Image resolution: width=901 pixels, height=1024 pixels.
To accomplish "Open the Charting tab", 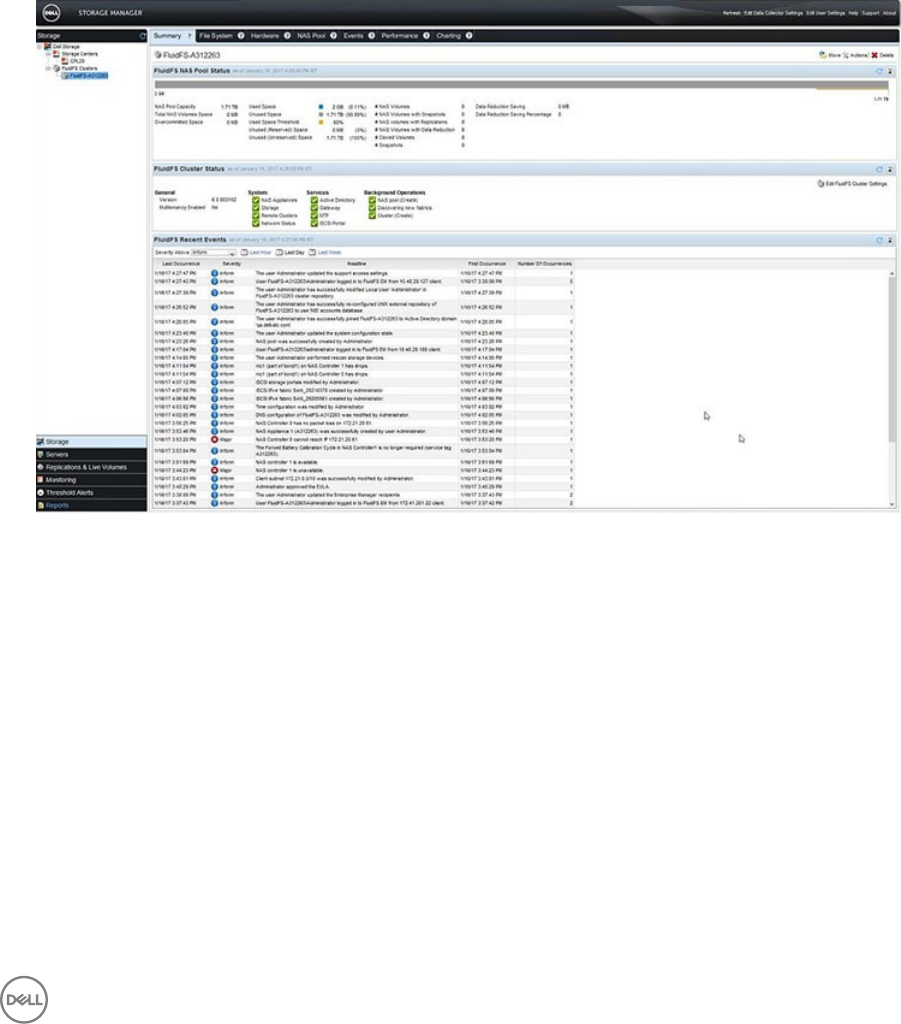I will click(449, 36).
